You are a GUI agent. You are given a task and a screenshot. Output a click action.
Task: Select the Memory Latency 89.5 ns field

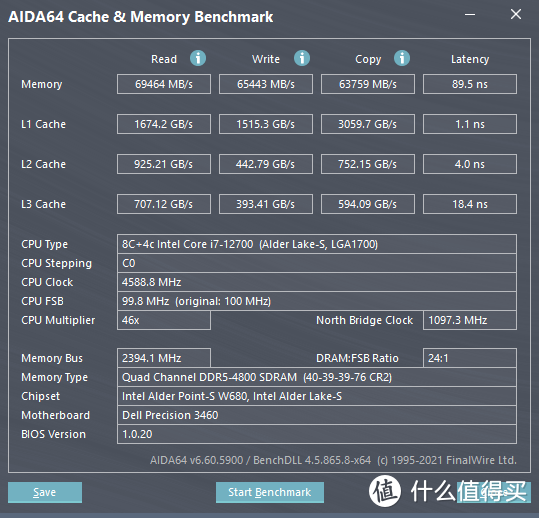(x=470, y=84)
